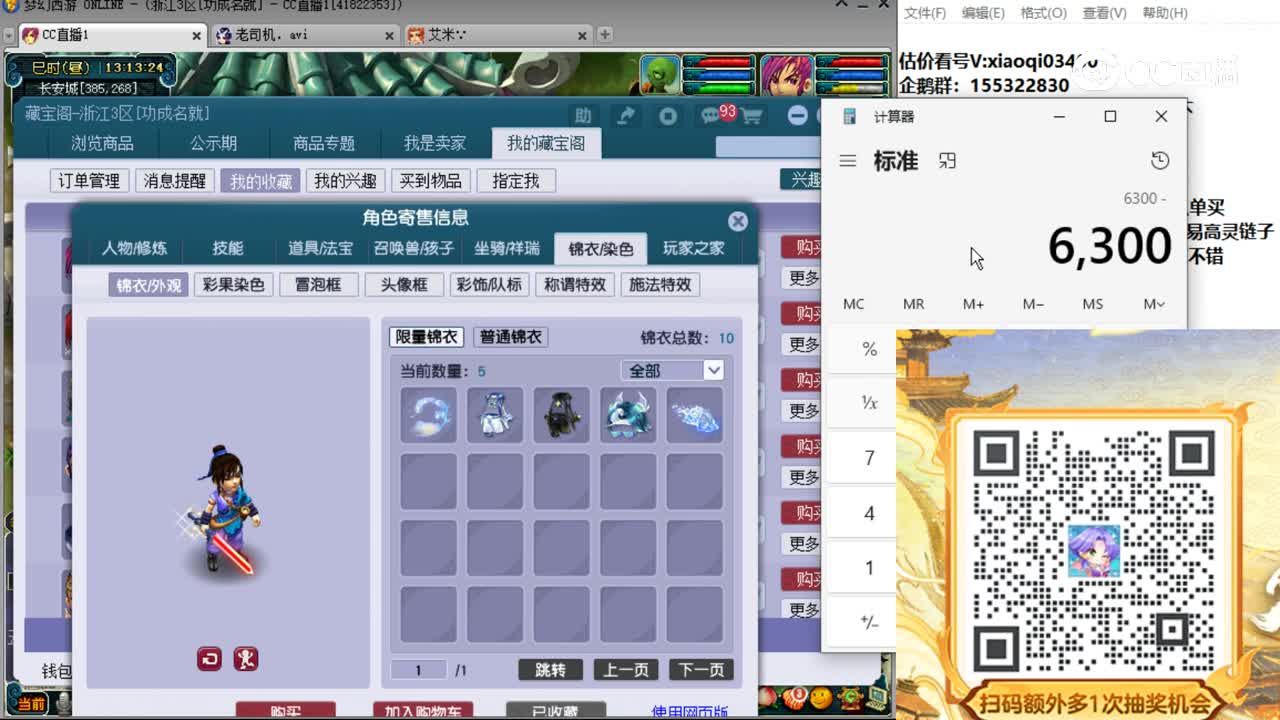Select 冒泡框 sub-tab

point(318,285)
